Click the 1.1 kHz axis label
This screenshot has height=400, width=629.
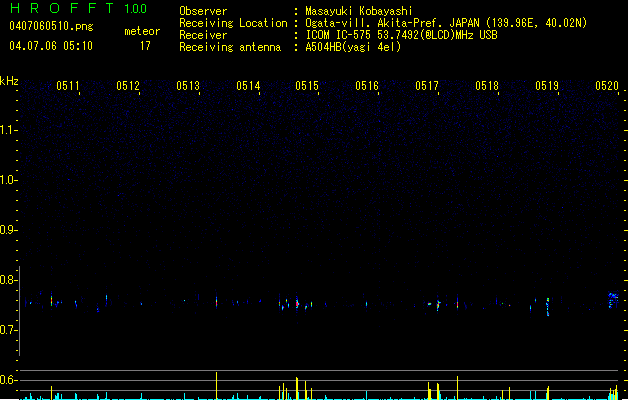pos(8,130)
